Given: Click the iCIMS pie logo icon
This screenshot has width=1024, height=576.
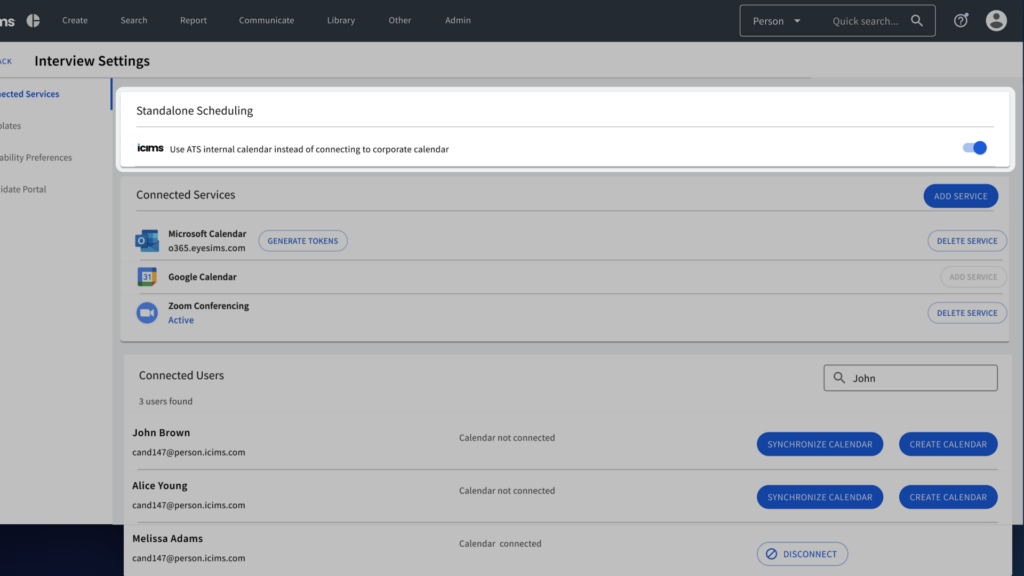Looking at the screenshot, I should [33, 20].
